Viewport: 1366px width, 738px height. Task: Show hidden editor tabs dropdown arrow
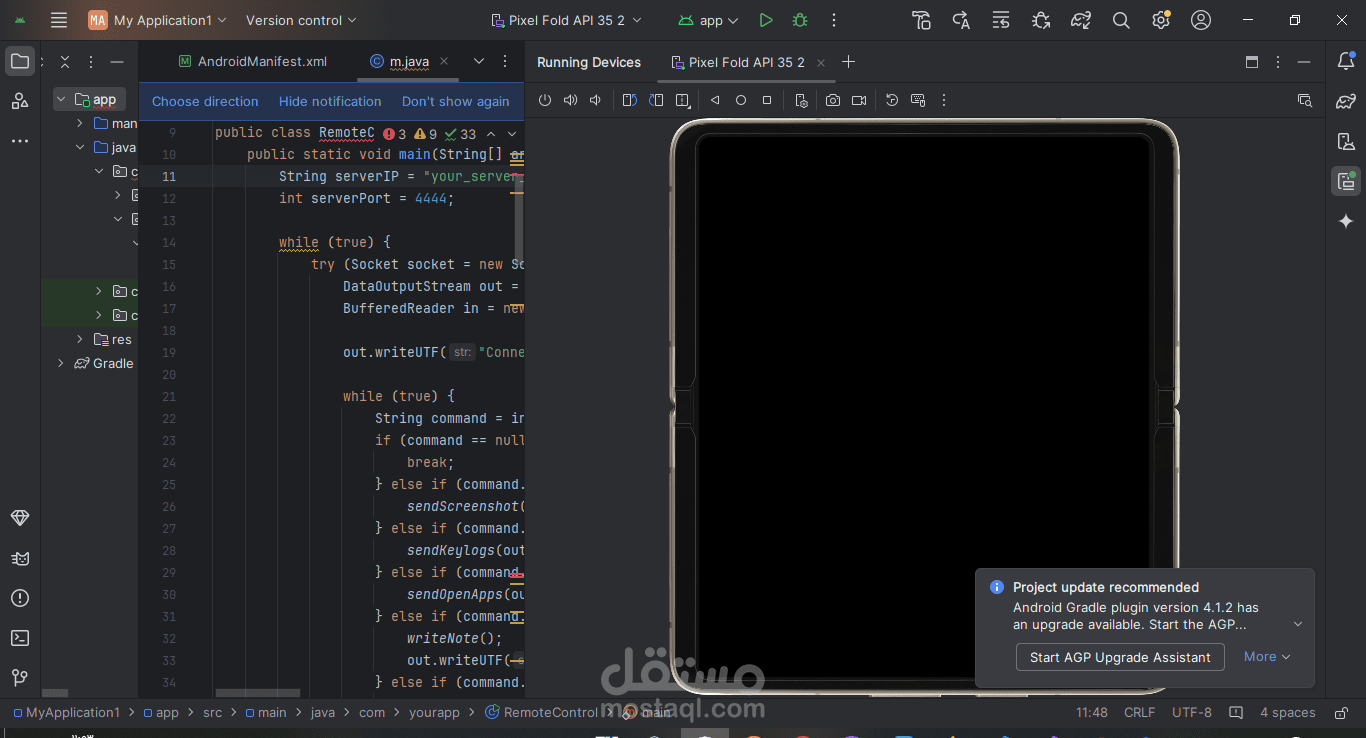tap(478, 61)
